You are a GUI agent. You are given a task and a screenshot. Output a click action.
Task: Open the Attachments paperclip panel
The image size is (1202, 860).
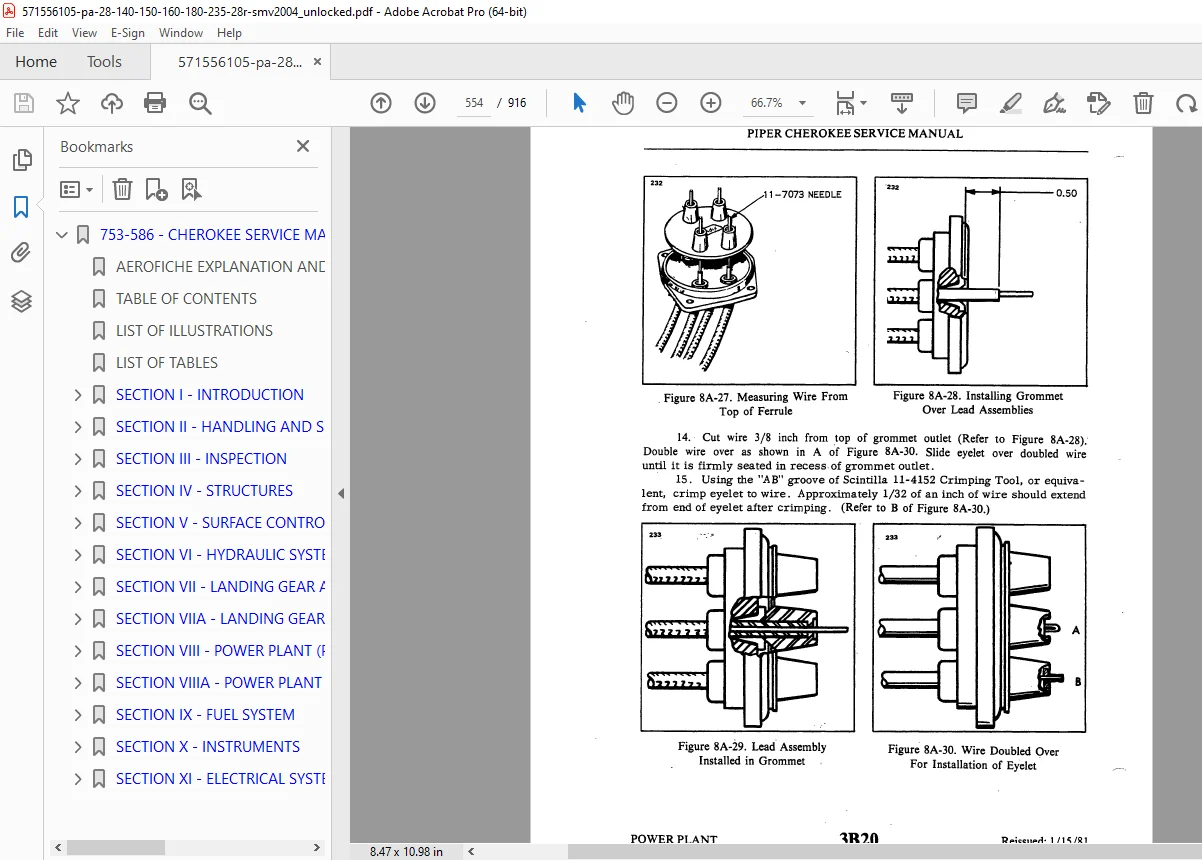21,254
